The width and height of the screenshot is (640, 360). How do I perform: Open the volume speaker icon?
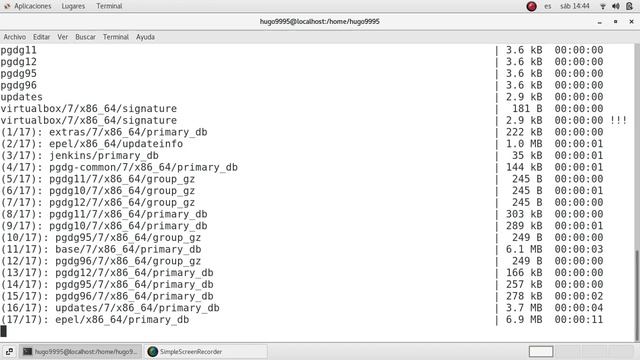coord(616,6)
